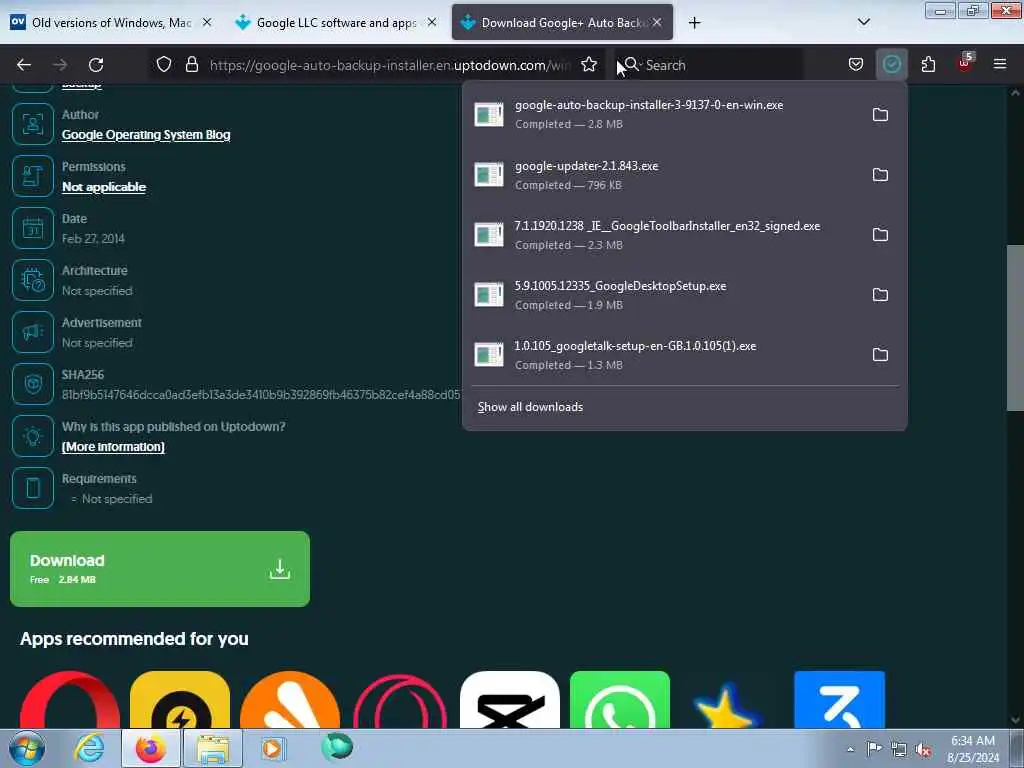
Task: Open the media player taskbar icon
Action: click(272, 748)
